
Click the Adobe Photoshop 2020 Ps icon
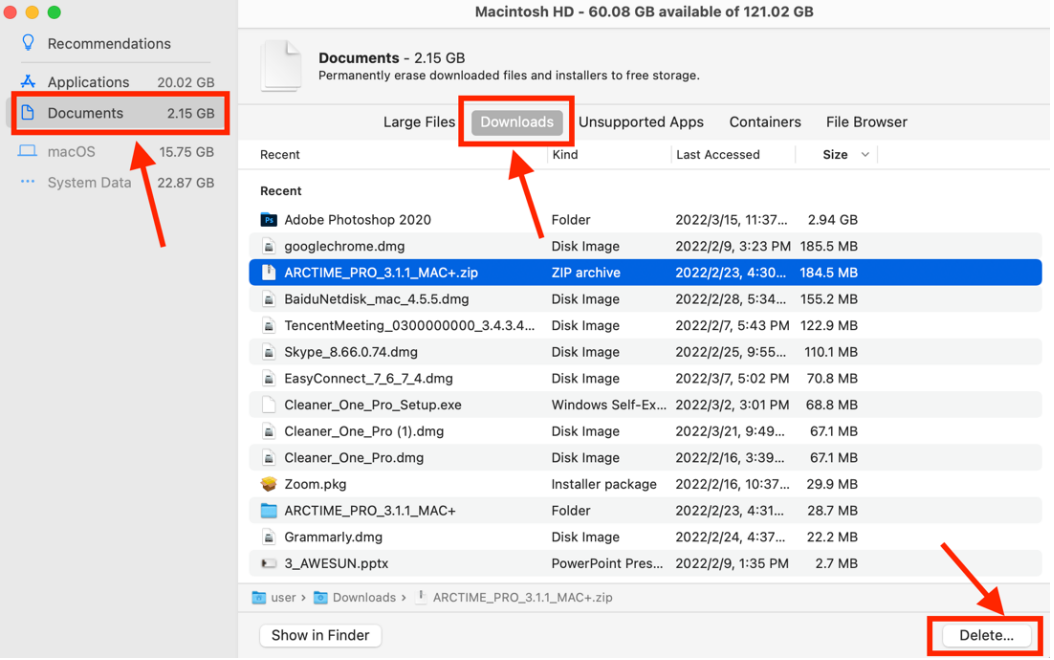[268, 220]
